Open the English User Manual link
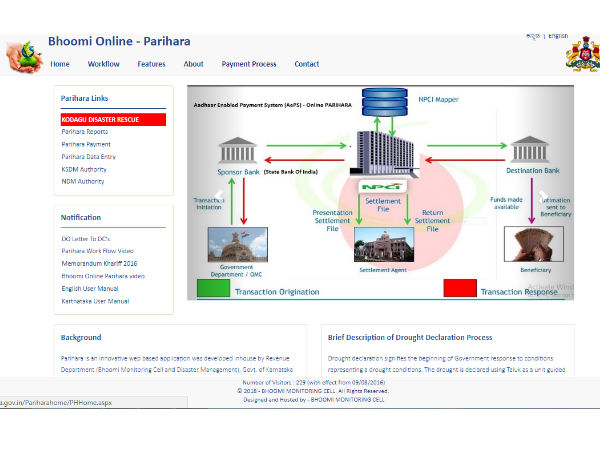The image size is (600, 450). 90,289
